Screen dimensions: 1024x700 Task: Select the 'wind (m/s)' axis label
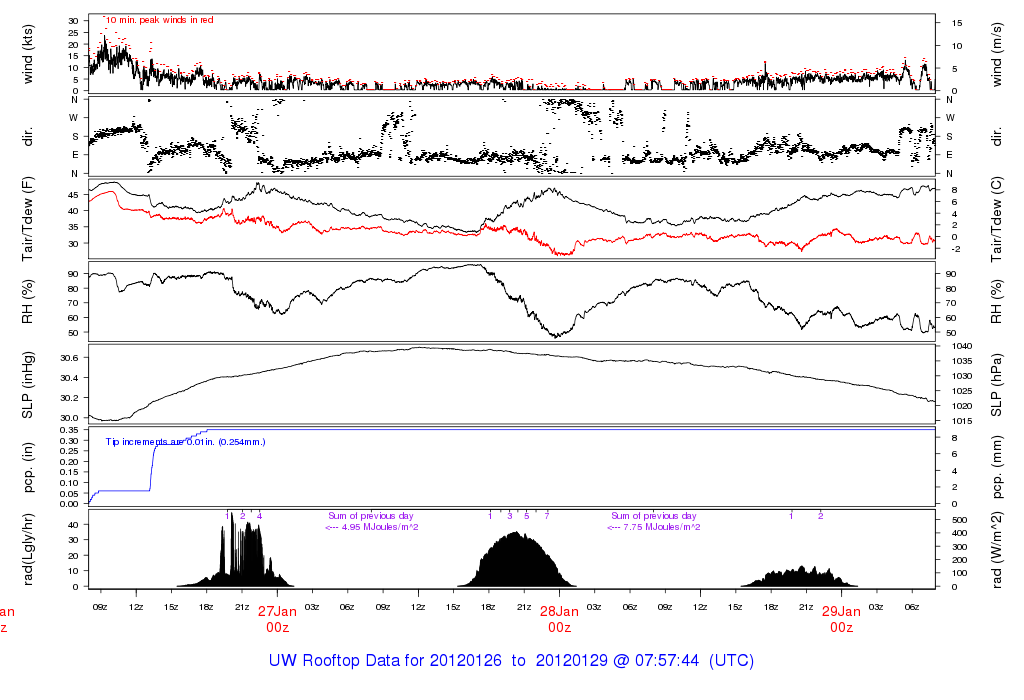click(x=996, y=55)
